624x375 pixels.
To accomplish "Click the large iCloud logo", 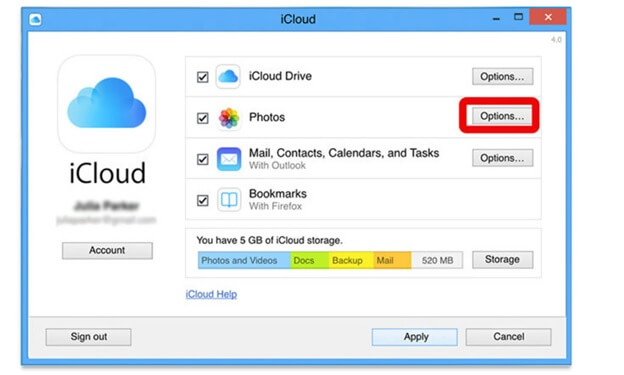I will point(107,104).
